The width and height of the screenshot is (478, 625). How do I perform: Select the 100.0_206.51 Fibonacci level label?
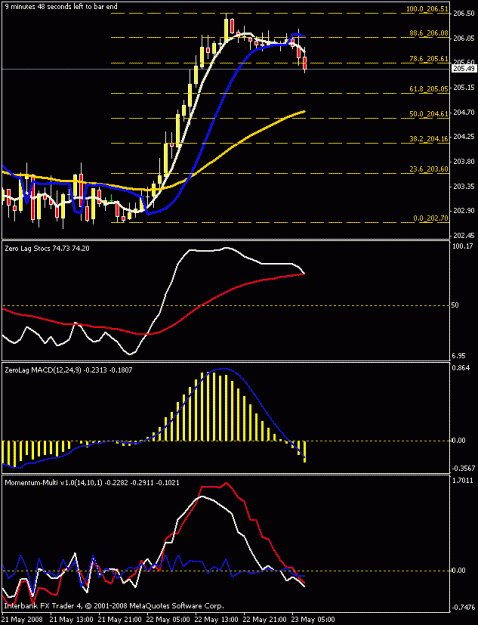(427, 9)
